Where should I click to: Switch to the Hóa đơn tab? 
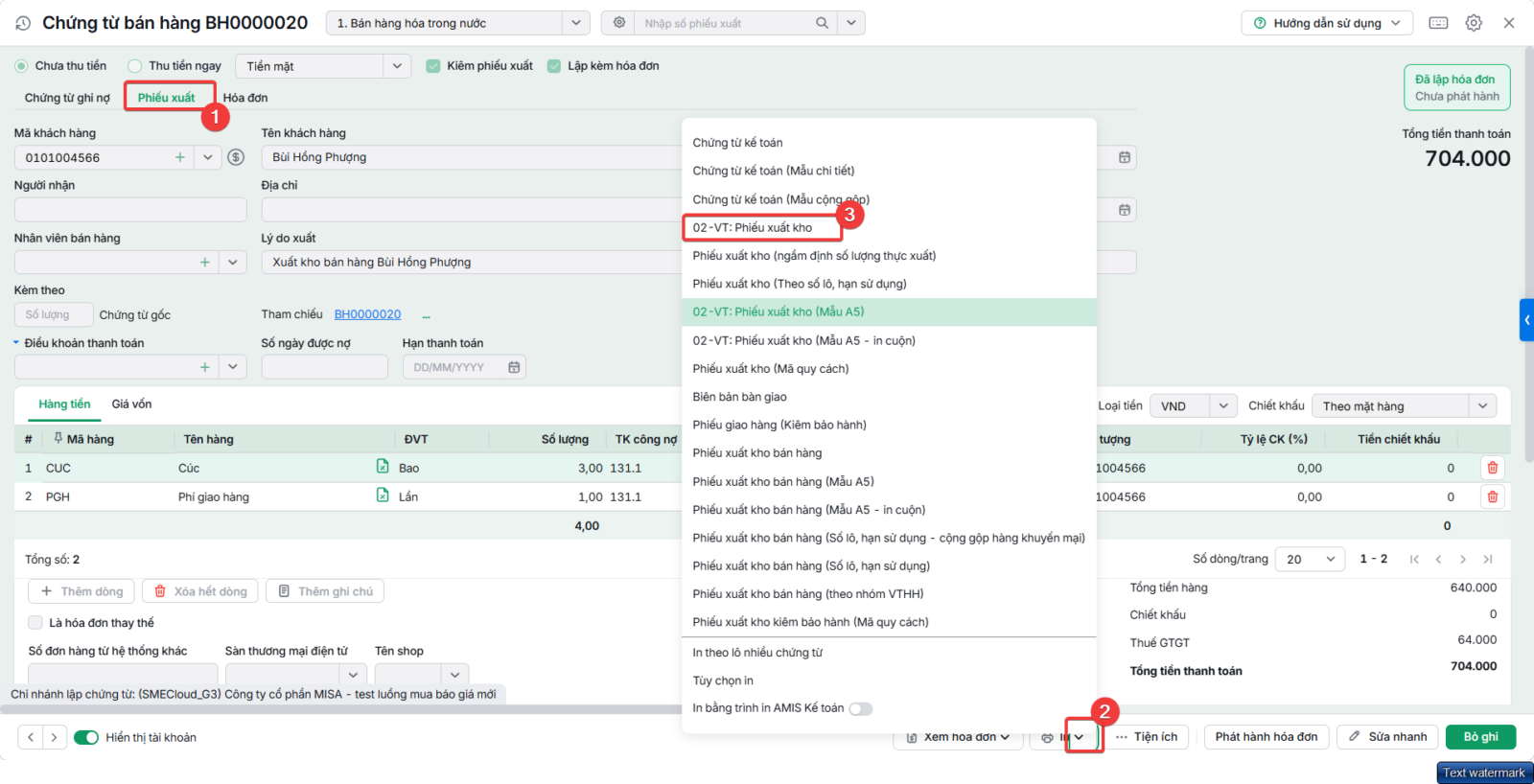click(x=245, y=98)
